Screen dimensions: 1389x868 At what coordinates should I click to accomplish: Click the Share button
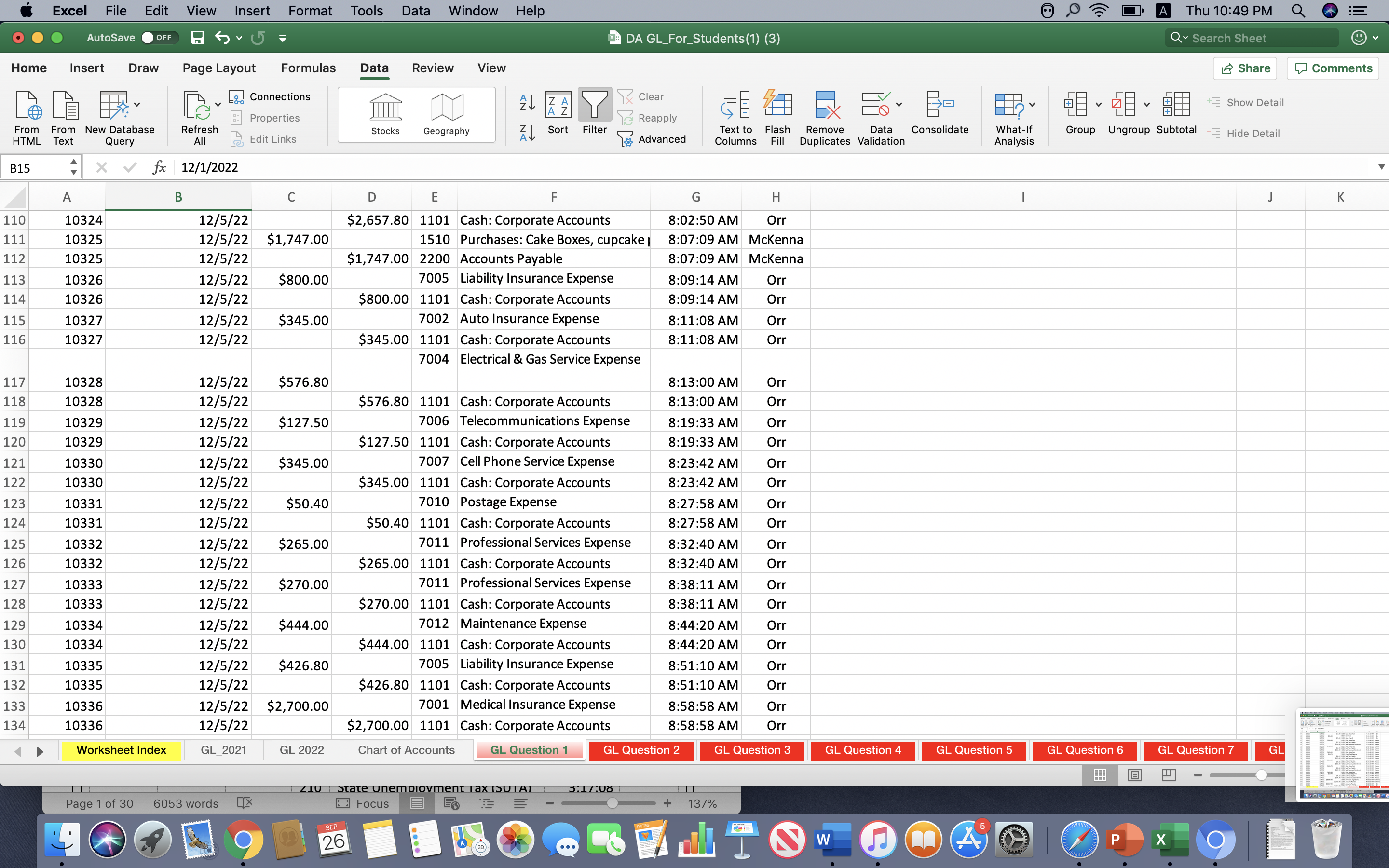coord(1245,68)
